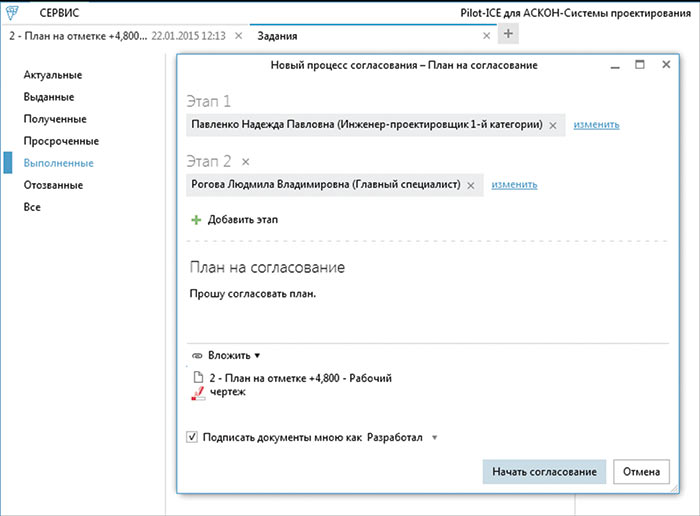Screen dimensions: 700x516
Task: Click Начать согласование button
Action: pyautogui.click(x=544, y=472)
